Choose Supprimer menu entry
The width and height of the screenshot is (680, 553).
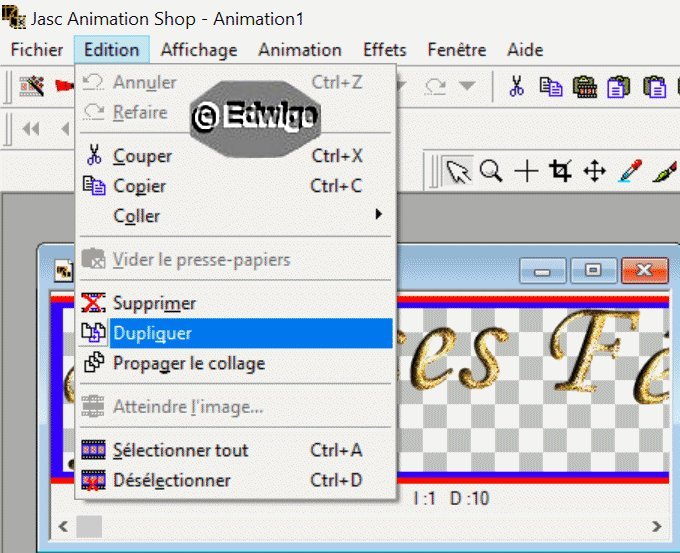236,303
